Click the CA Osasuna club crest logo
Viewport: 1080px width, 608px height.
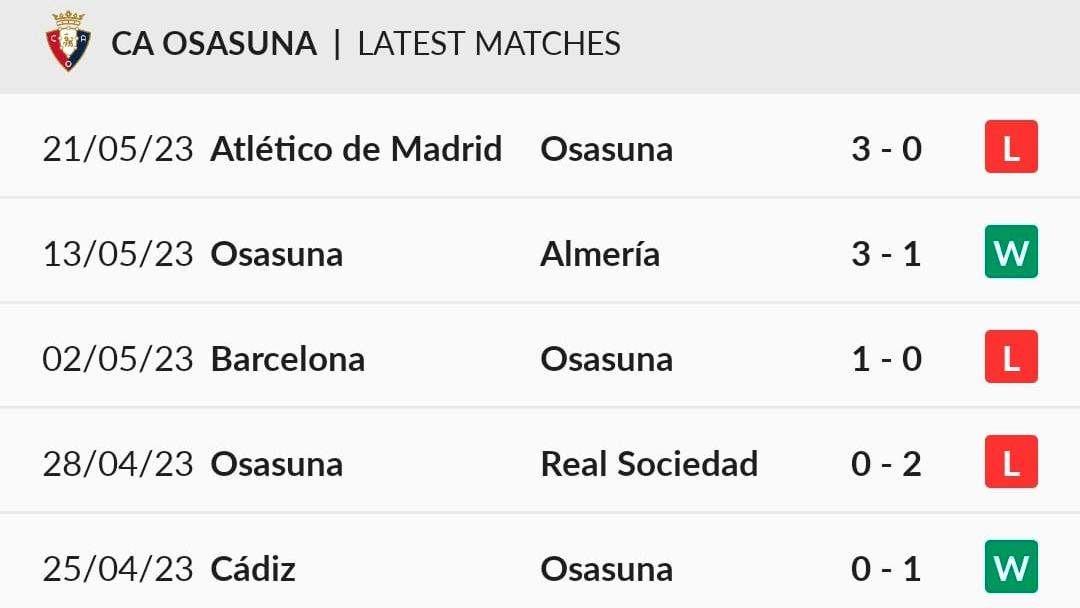[68, 41]
